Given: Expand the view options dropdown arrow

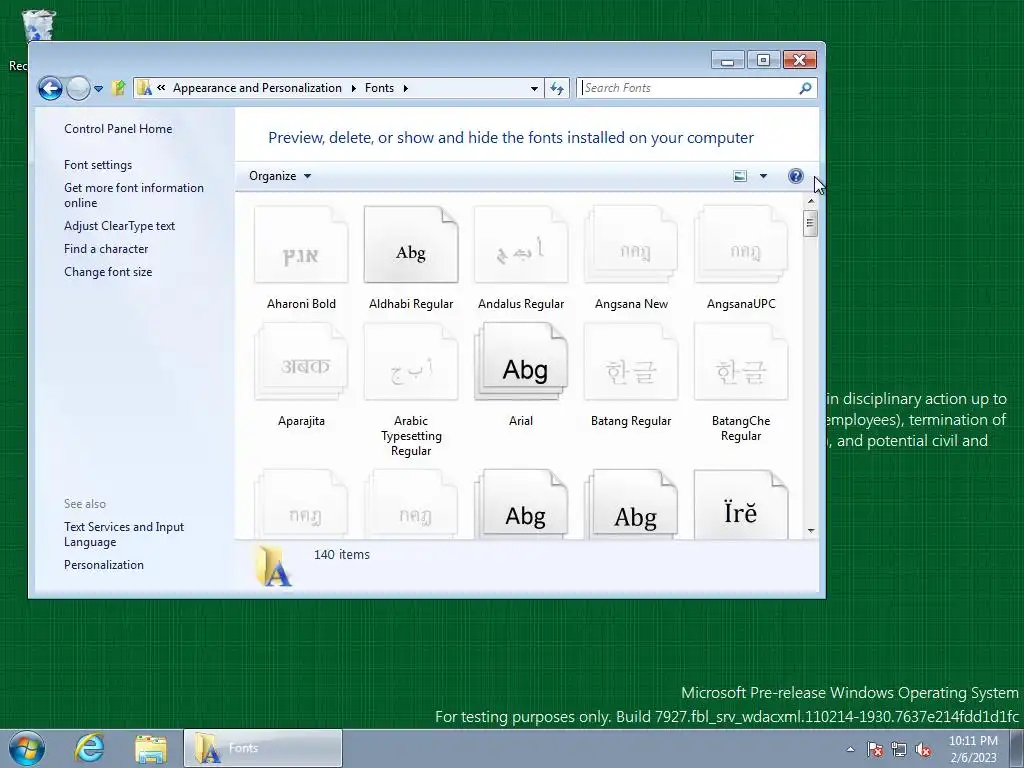Looking at the screenshot, I should pos(763,176).
